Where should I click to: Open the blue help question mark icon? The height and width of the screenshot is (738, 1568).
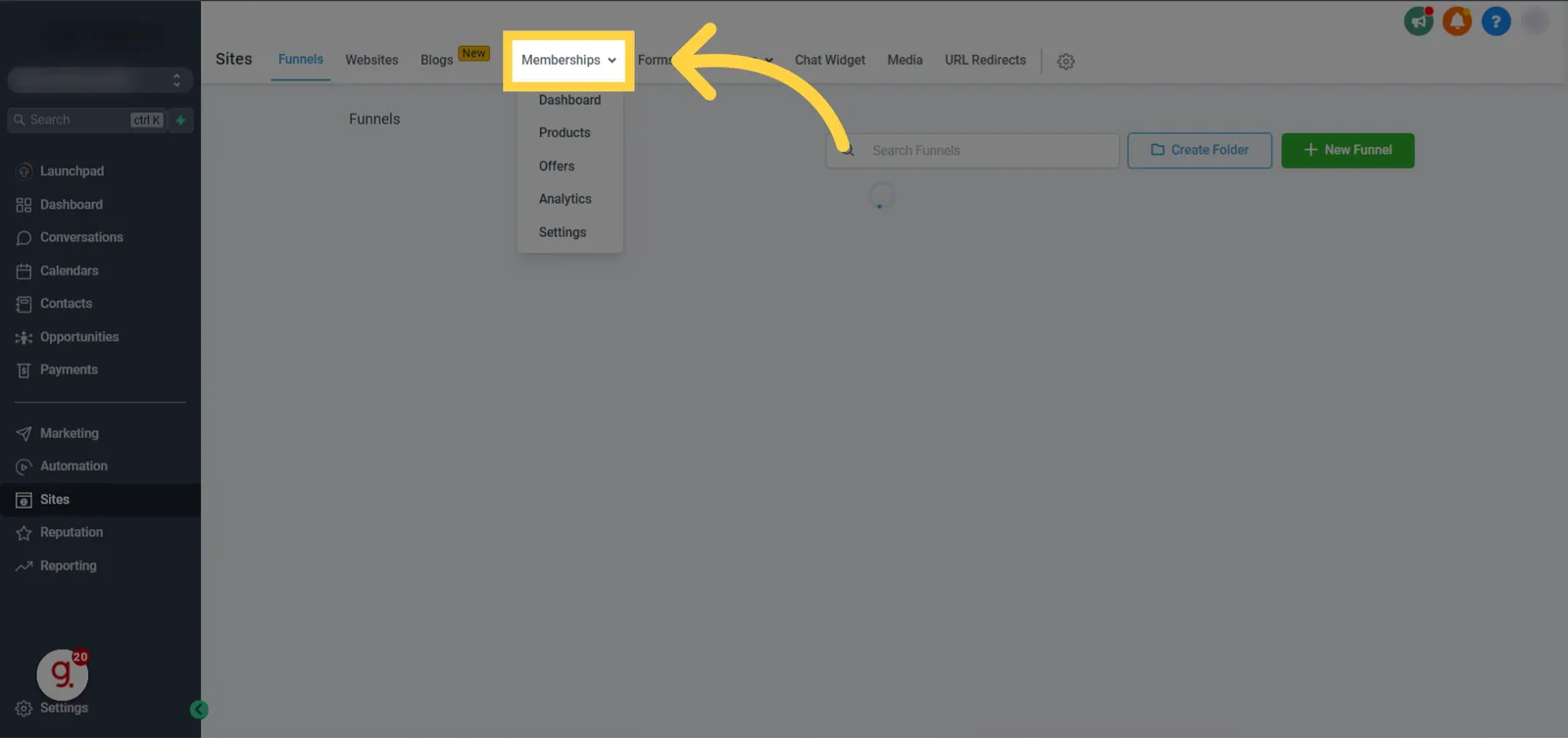click(x=1495, y=21)
